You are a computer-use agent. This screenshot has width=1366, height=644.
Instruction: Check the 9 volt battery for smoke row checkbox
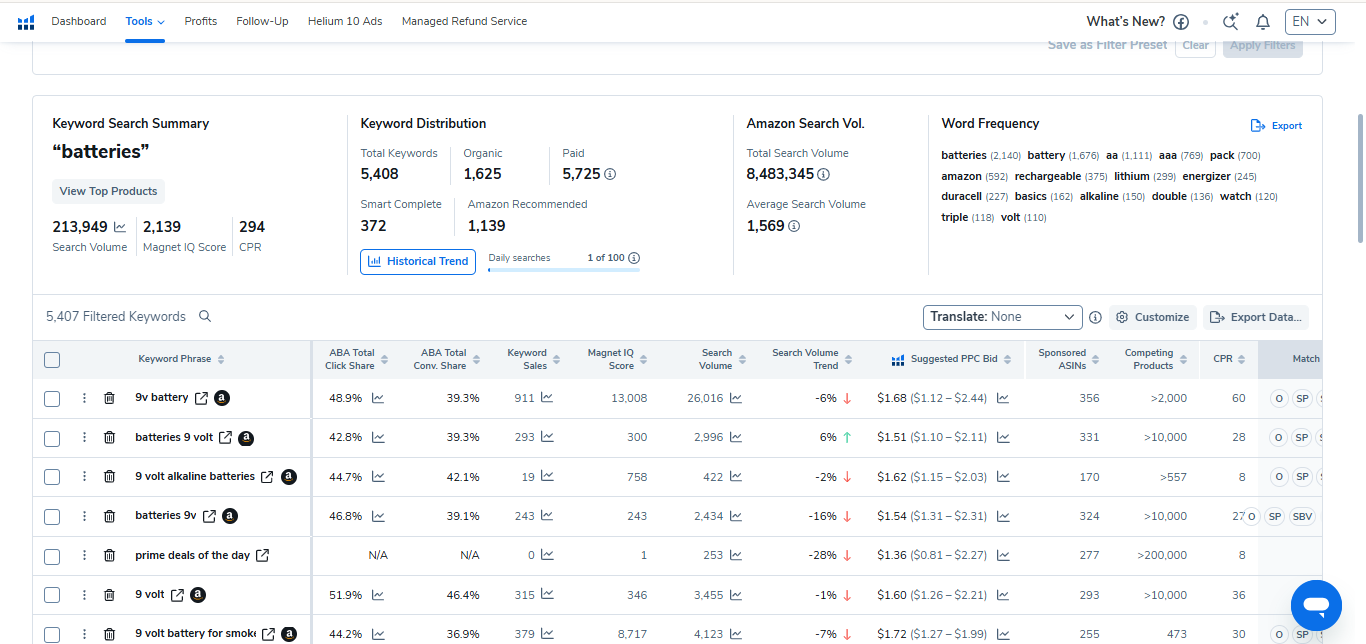[52, 634]
